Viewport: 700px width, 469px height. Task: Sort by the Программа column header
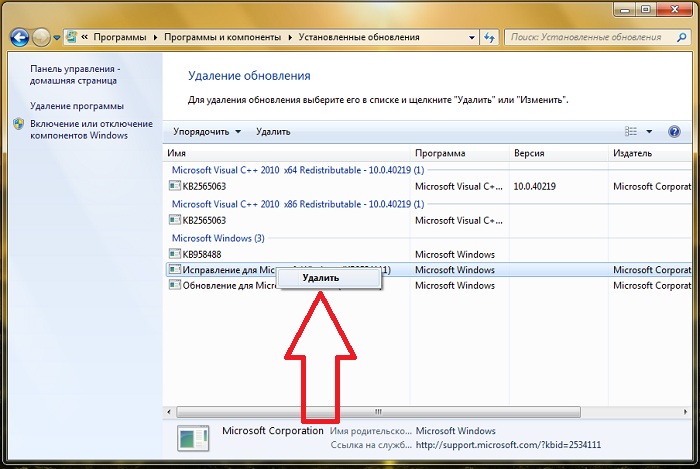point(459,153)
